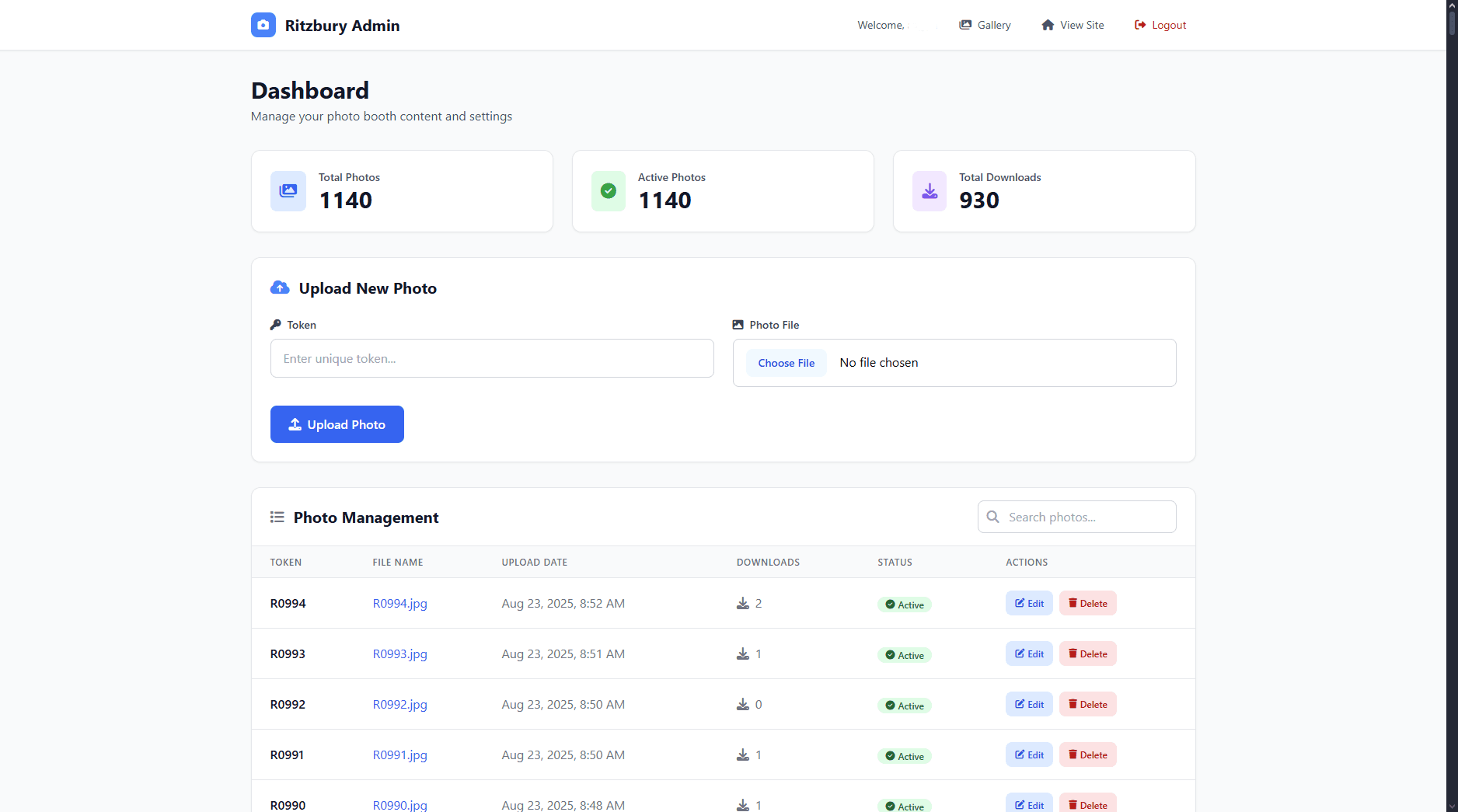The image size is (1458, 812).
Task: Click the camera logo next to Ritzbury Admin
Action: 263,24
